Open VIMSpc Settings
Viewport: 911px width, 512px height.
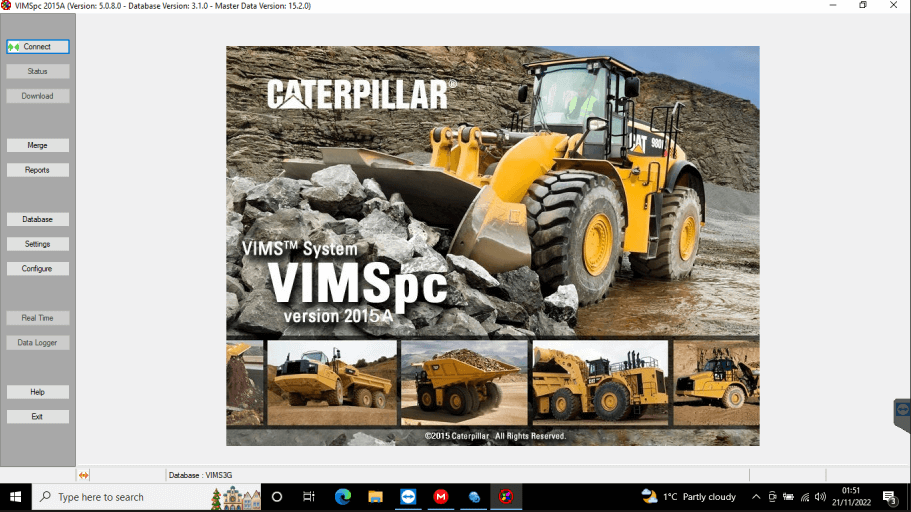[x=38, y=244]
